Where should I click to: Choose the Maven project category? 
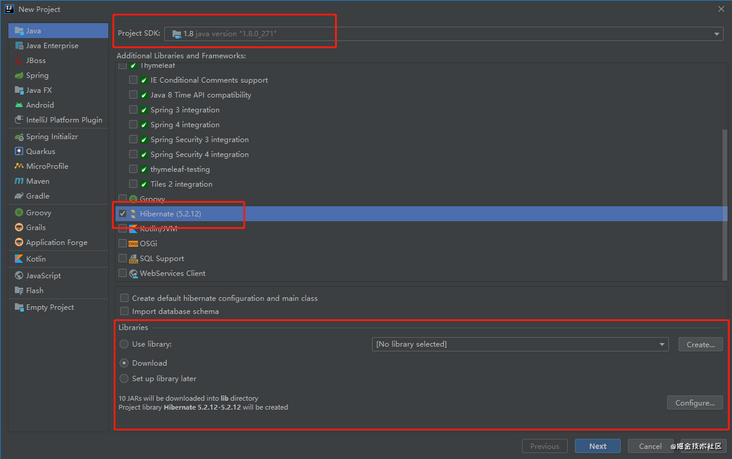58,181
